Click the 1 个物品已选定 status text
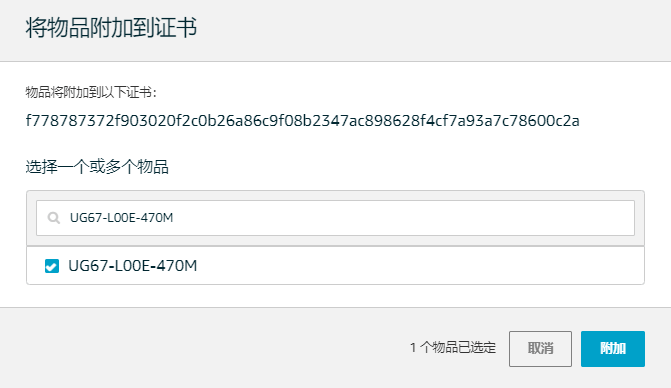The height and width of the screenshot is (388, 671). pos(453,347)
